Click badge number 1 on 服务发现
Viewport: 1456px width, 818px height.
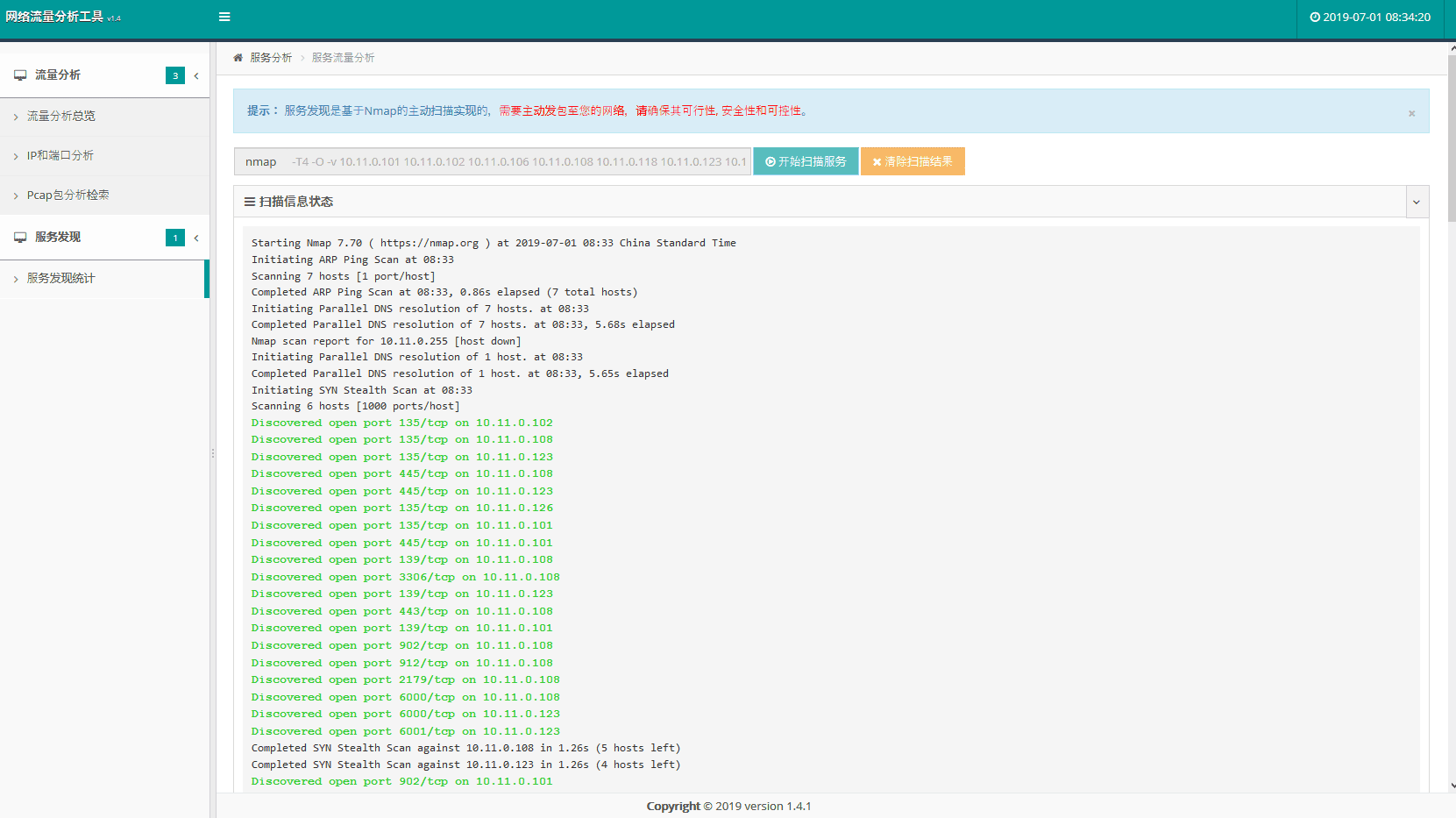click(175, 238)
